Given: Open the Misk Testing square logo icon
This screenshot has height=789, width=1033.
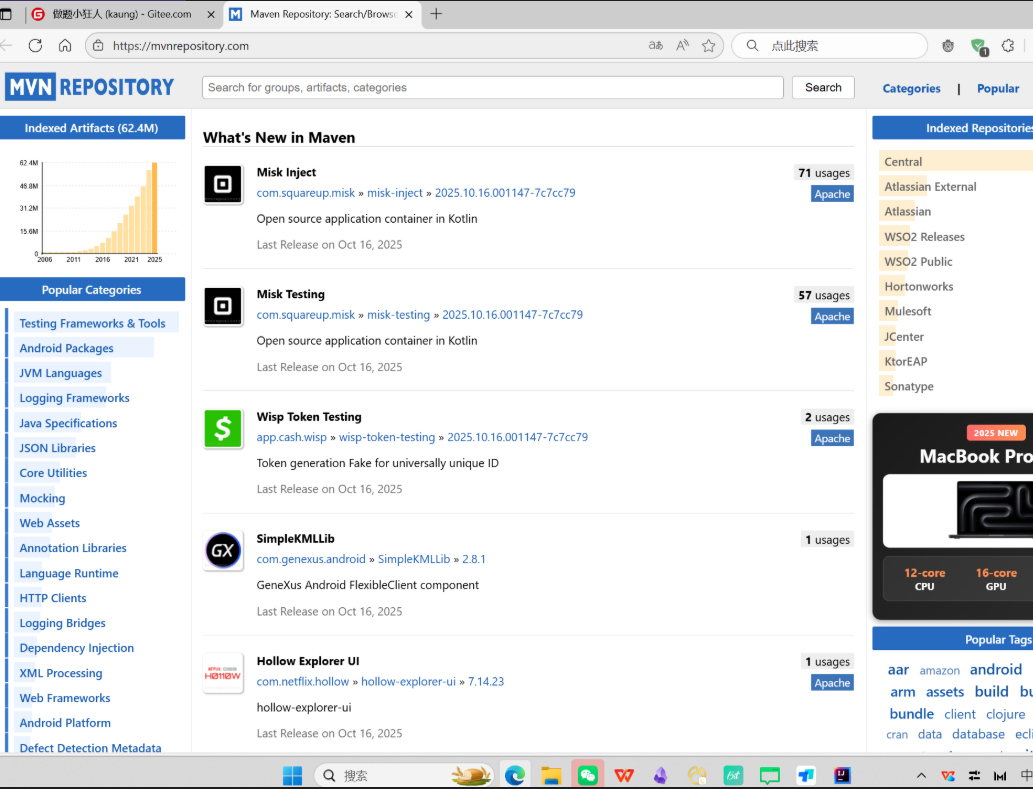Looking at the screenshot, I should pos(223,306).
